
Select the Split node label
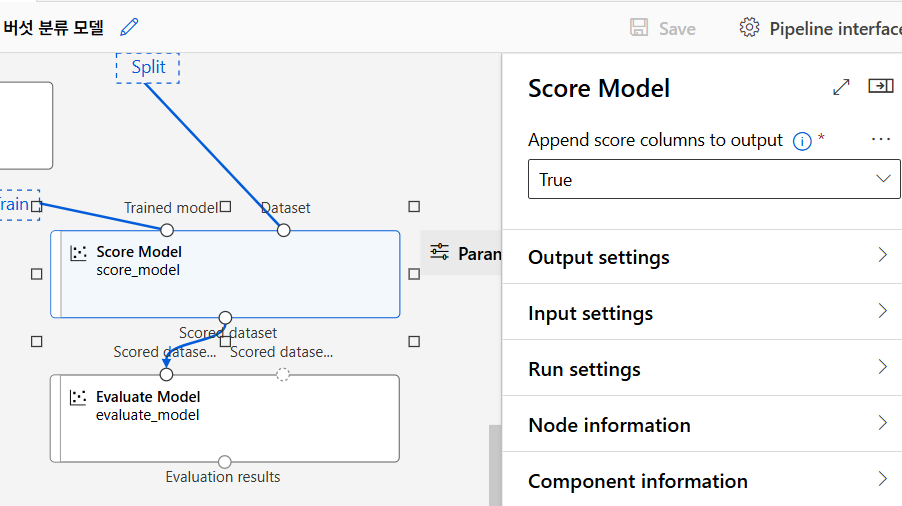tap(148, 68)
